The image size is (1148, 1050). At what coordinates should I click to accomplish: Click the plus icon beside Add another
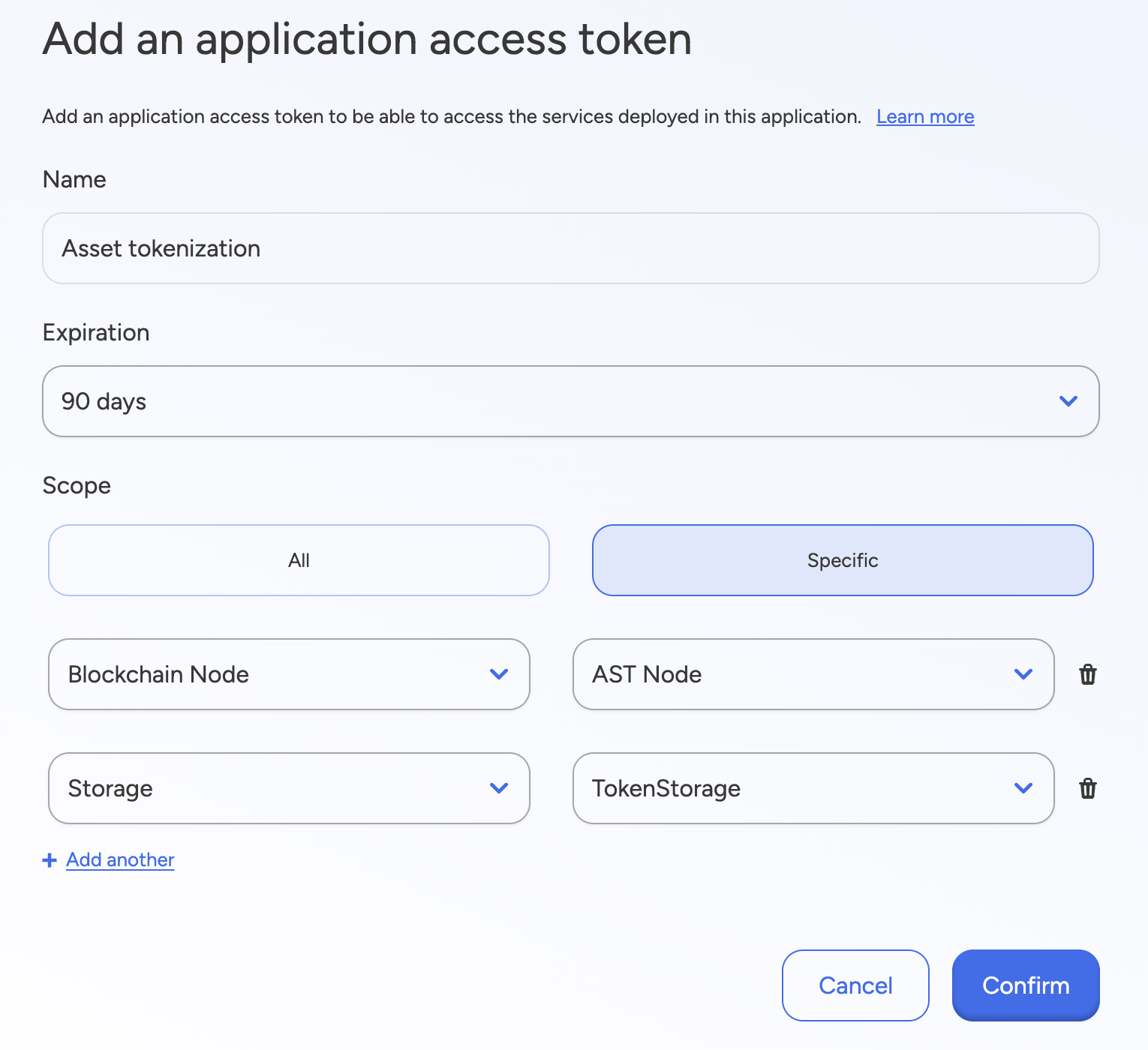pos(50,860)
